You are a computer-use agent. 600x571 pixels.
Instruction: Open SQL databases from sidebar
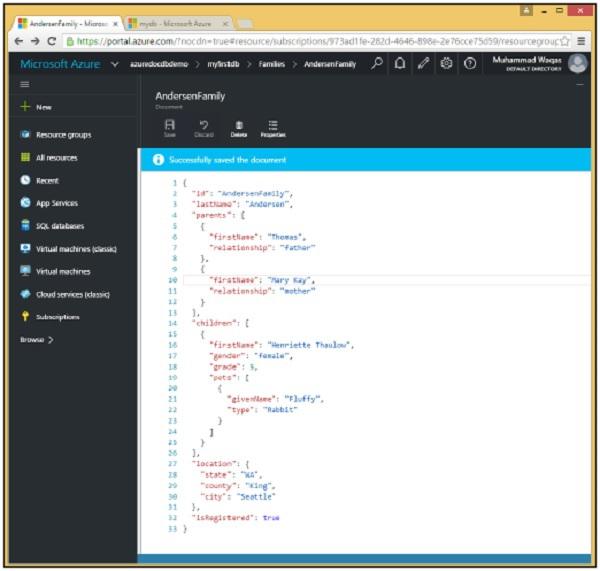click(59, 226)
